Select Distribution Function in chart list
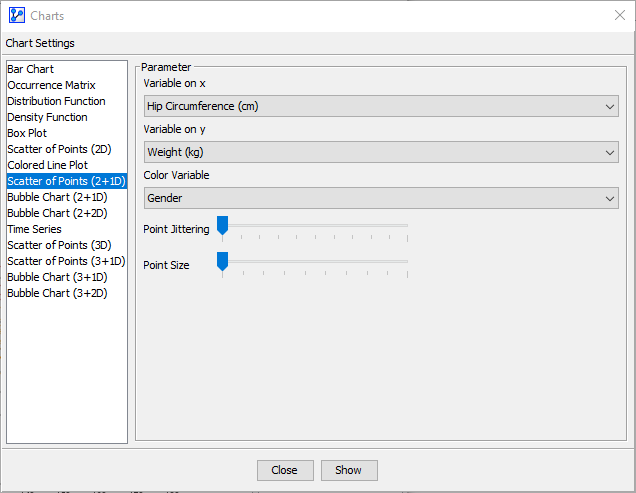Screen dimensions: 636x493 click(x=56, y=101)
